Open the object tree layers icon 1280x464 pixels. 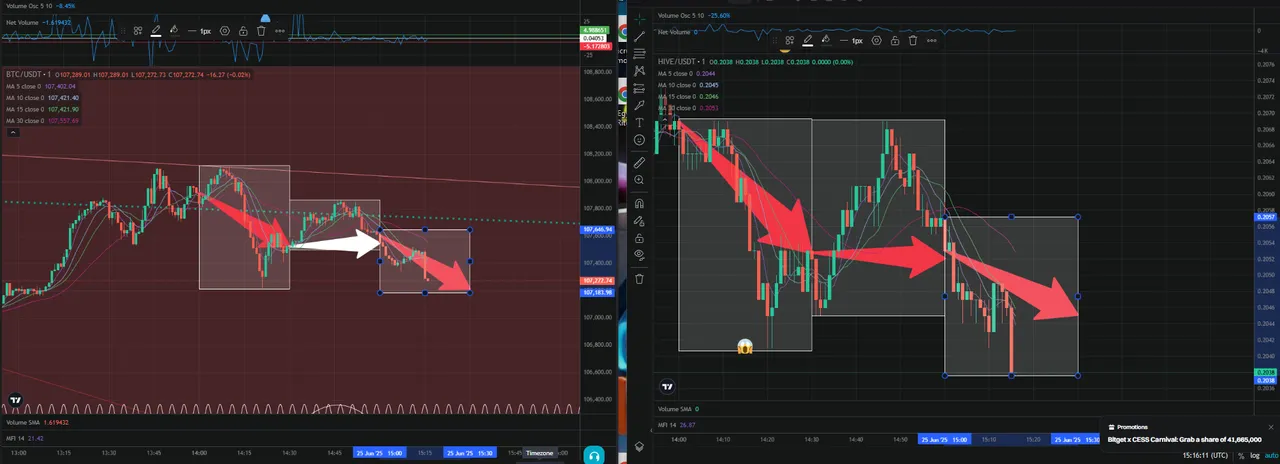(639, 446)
